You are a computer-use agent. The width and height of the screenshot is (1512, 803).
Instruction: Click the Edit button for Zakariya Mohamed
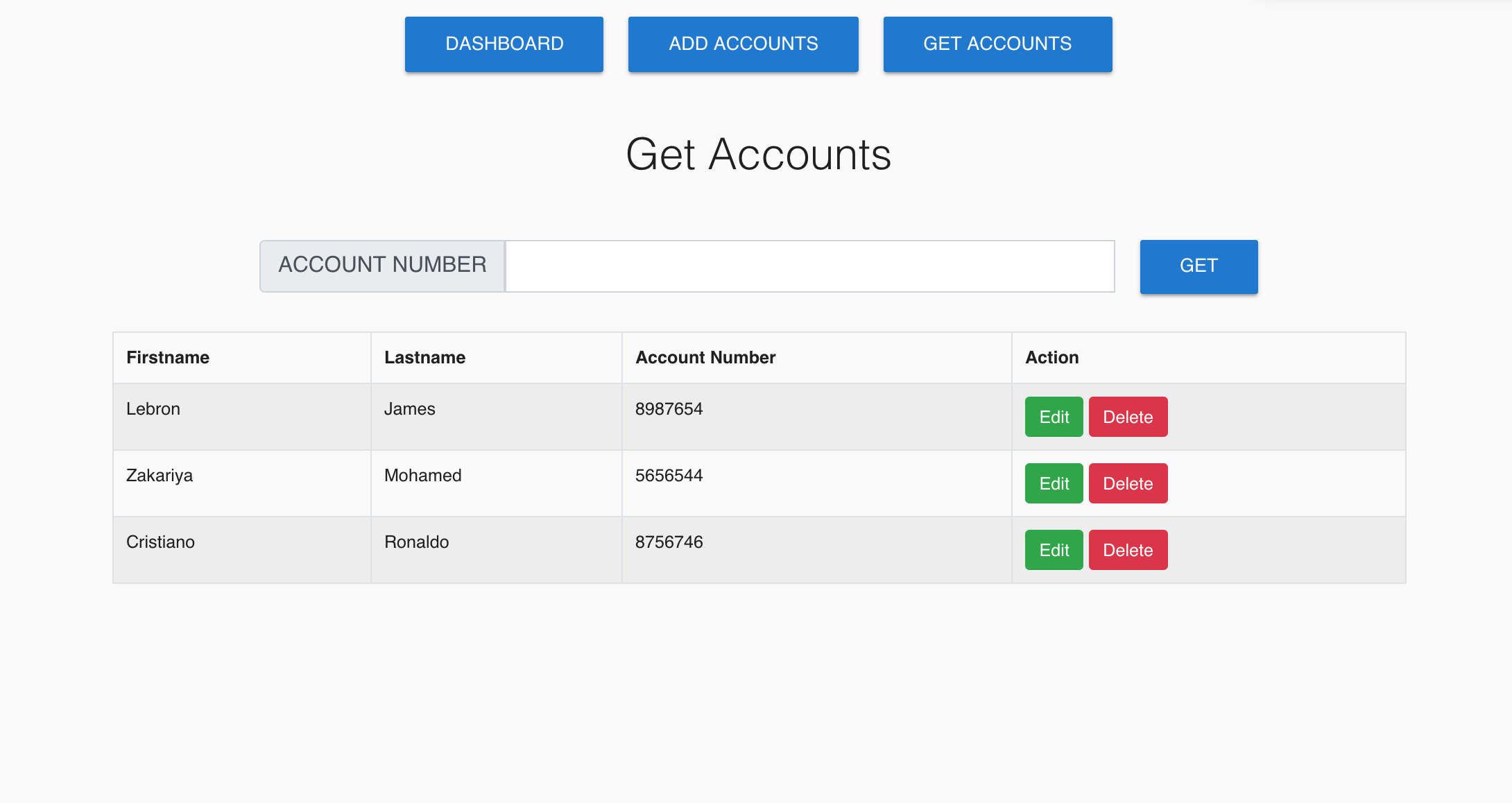click(x=1053, y=482)
